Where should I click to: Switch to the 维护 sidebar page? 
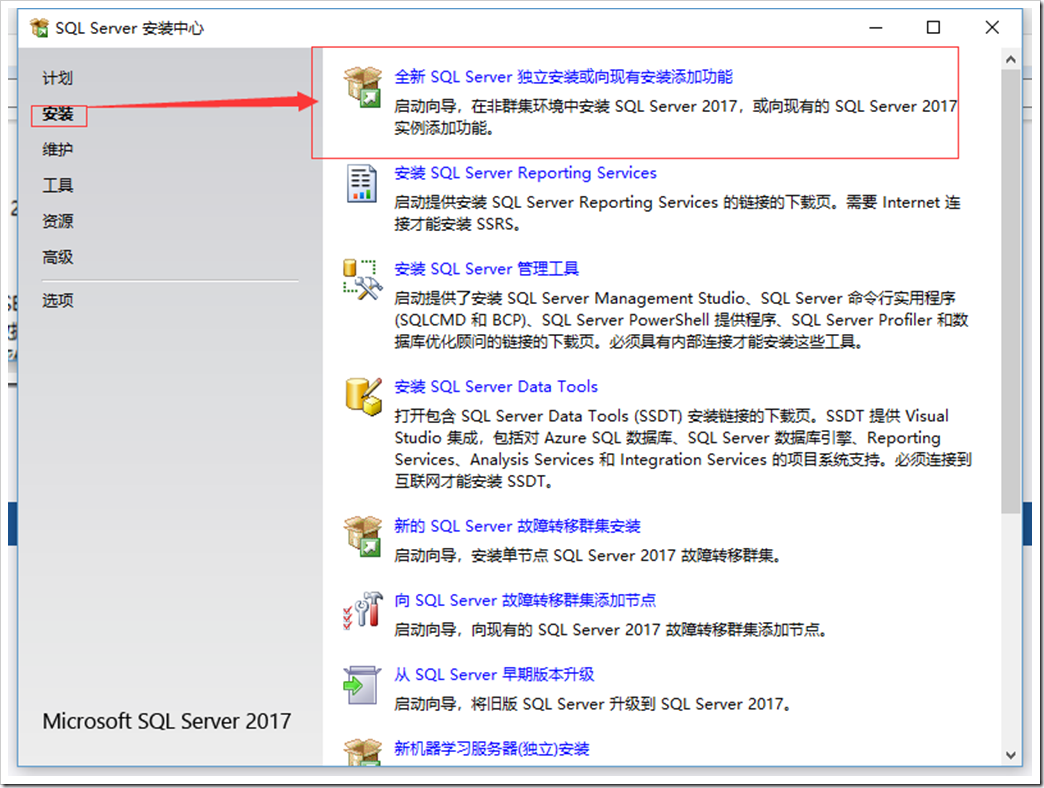pyautogui.click(x=57, y=150)
